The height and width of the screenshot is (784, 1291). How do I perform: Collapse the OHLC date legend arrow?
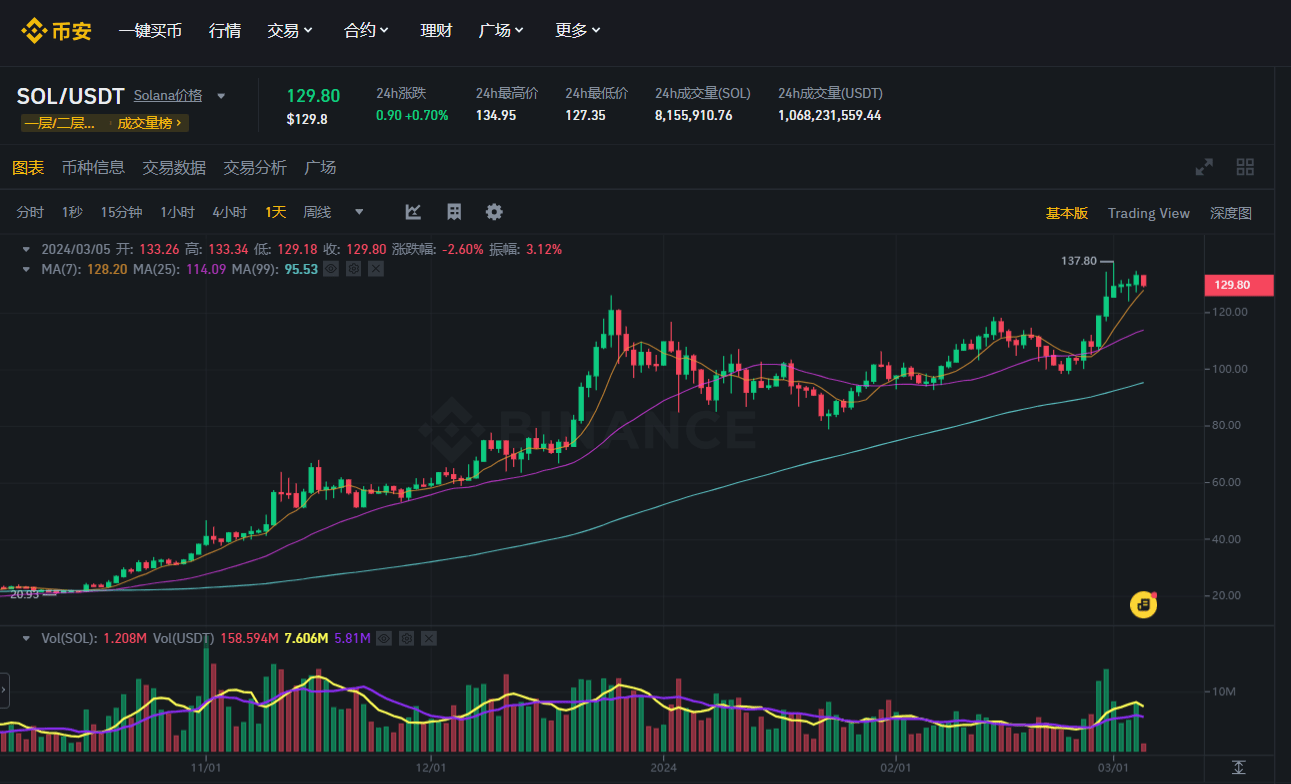(x=26, y=249)
